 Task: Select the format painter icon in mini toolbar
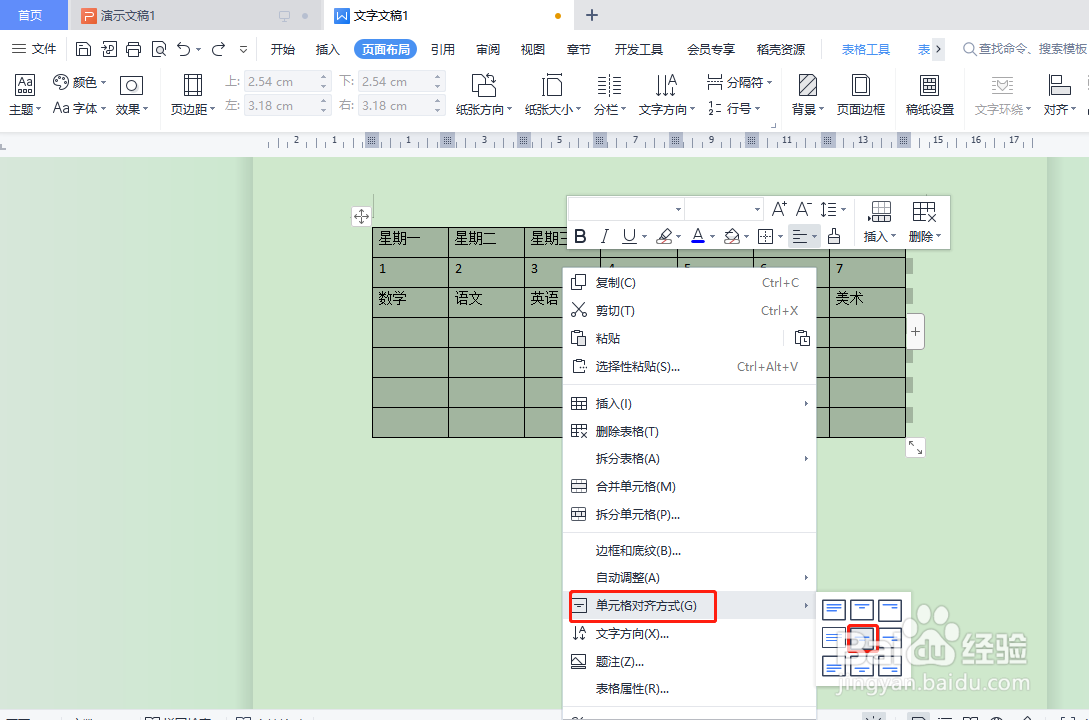(834, 236)
